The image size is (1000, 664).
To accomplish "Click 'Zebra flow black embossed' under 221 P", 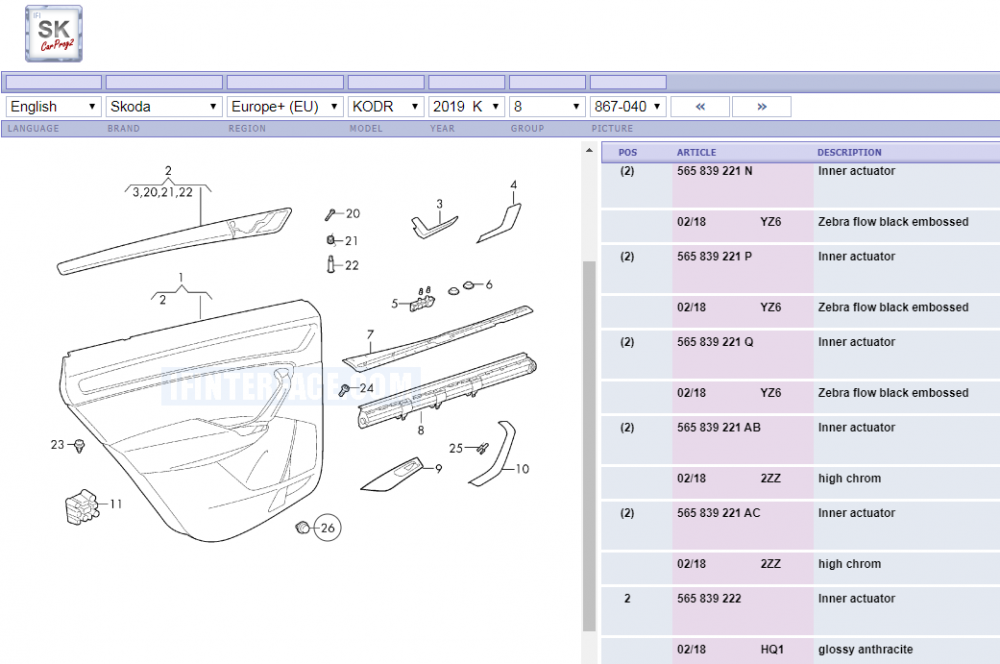I will coord(893,307).
